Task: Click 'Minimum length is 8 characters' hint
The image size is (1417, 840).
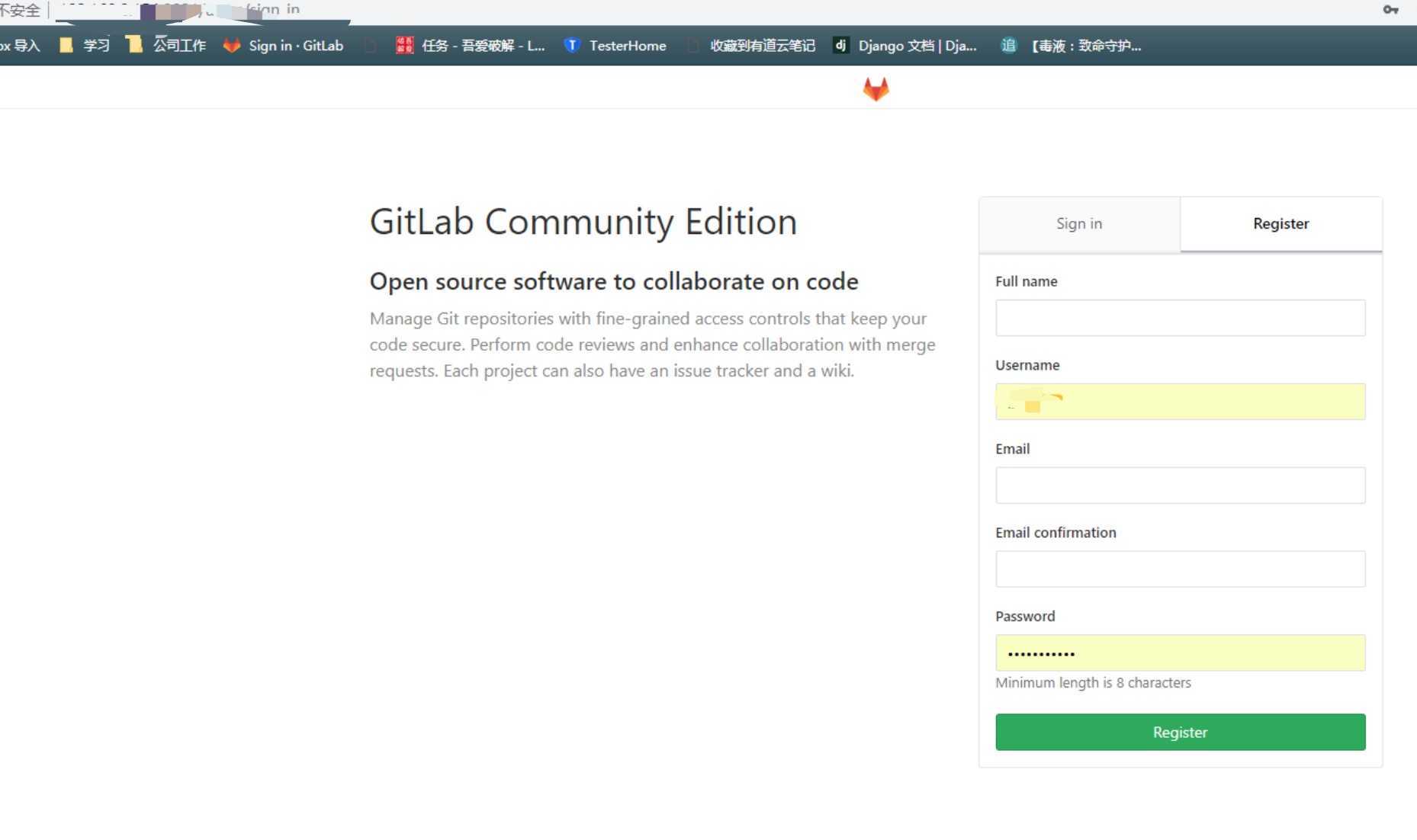Action: 1093,683
